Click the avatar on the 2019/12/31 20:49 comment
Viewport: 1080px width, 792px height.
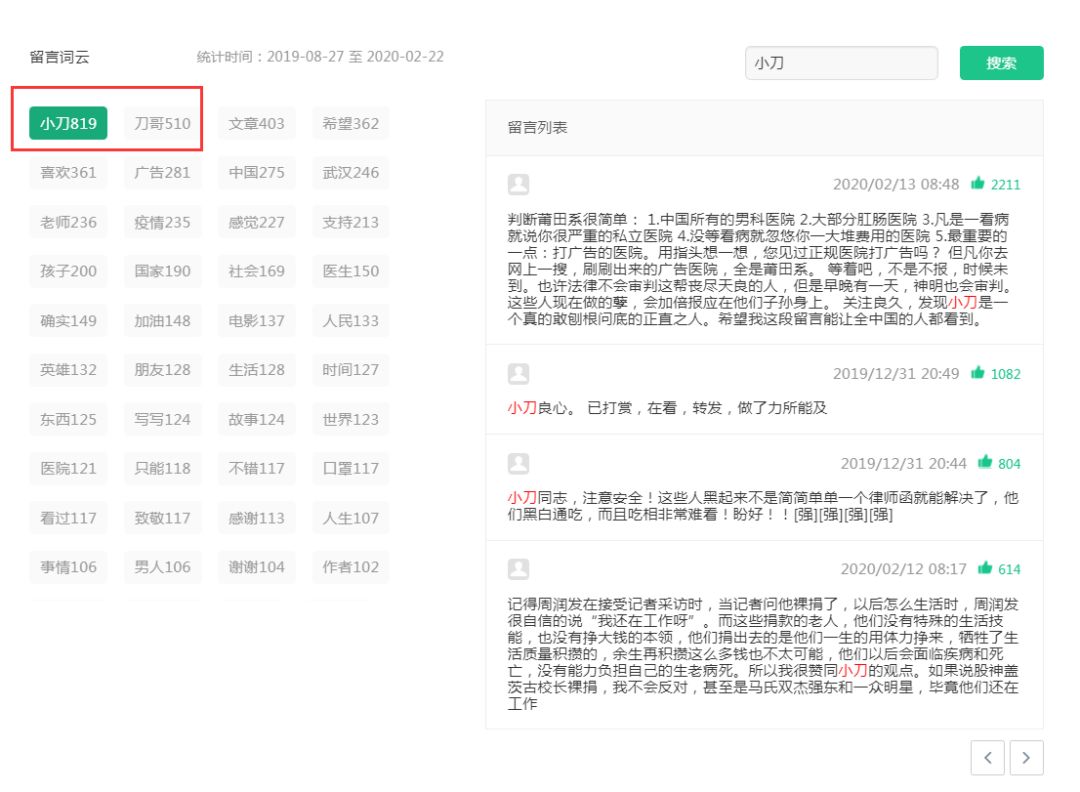coord(519,374)
